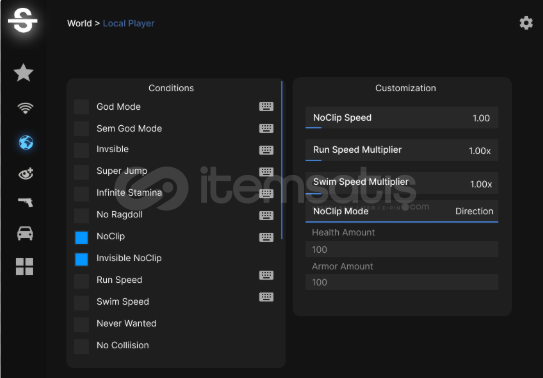Open the vehicle car icon in sidebar

tap(25, 233)
